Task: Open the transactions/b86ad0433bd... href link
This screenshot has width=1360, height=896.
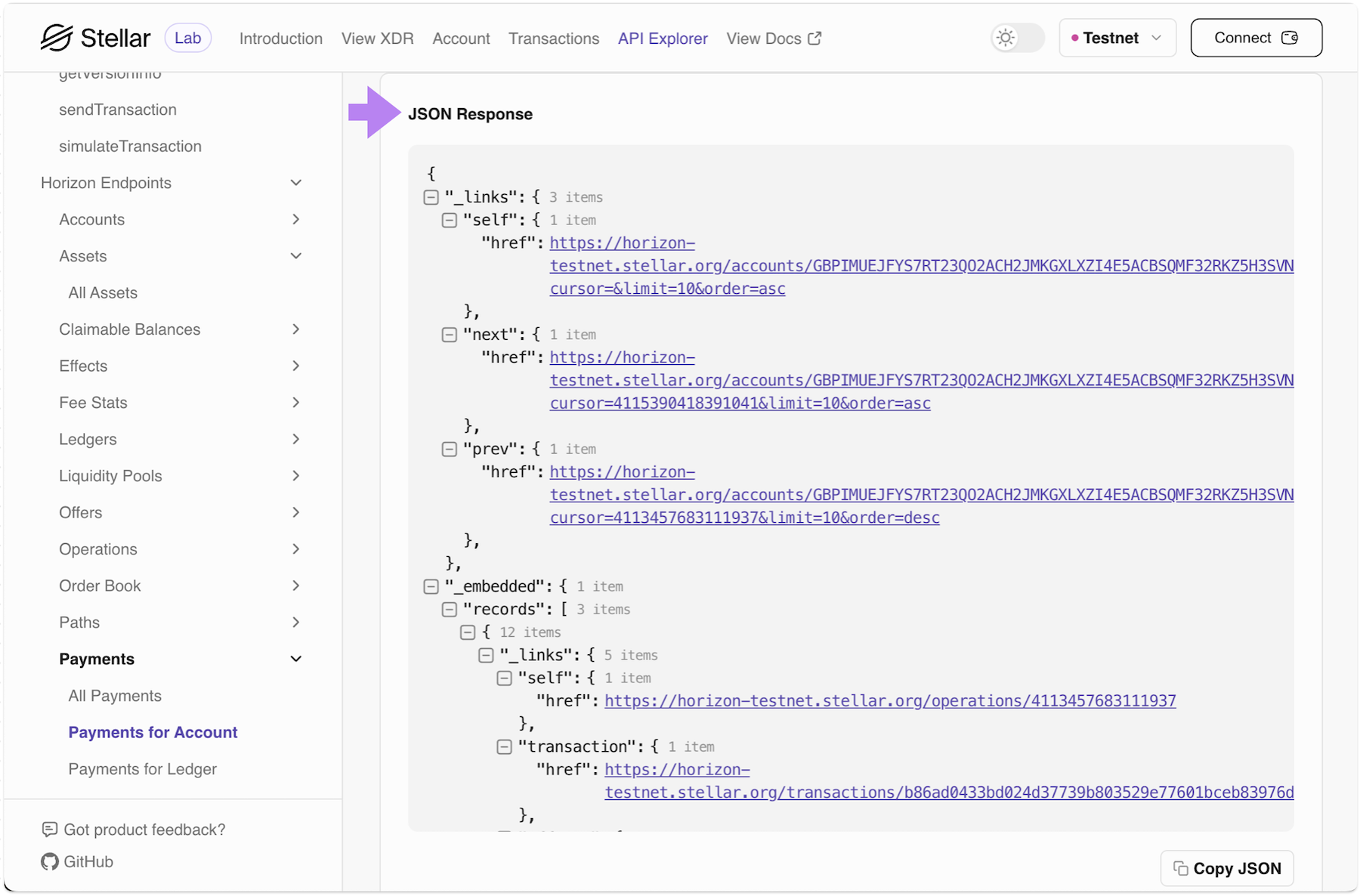Action: click(x=949, y=781)
